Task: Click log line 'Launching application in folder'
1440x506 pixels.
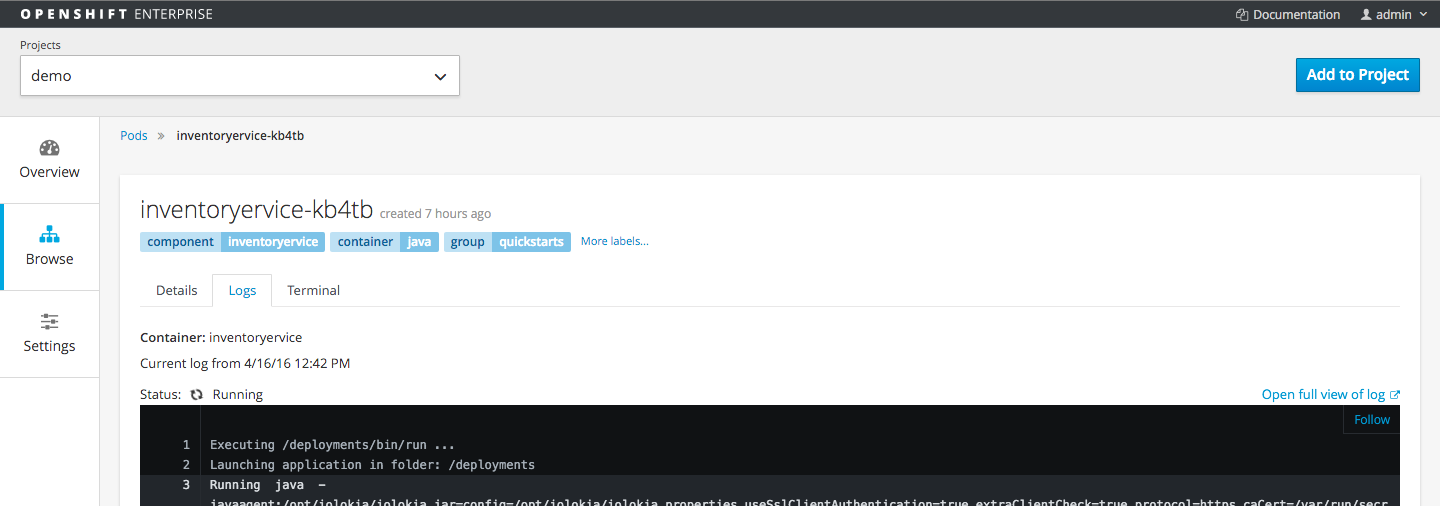Action: point(372,465)
